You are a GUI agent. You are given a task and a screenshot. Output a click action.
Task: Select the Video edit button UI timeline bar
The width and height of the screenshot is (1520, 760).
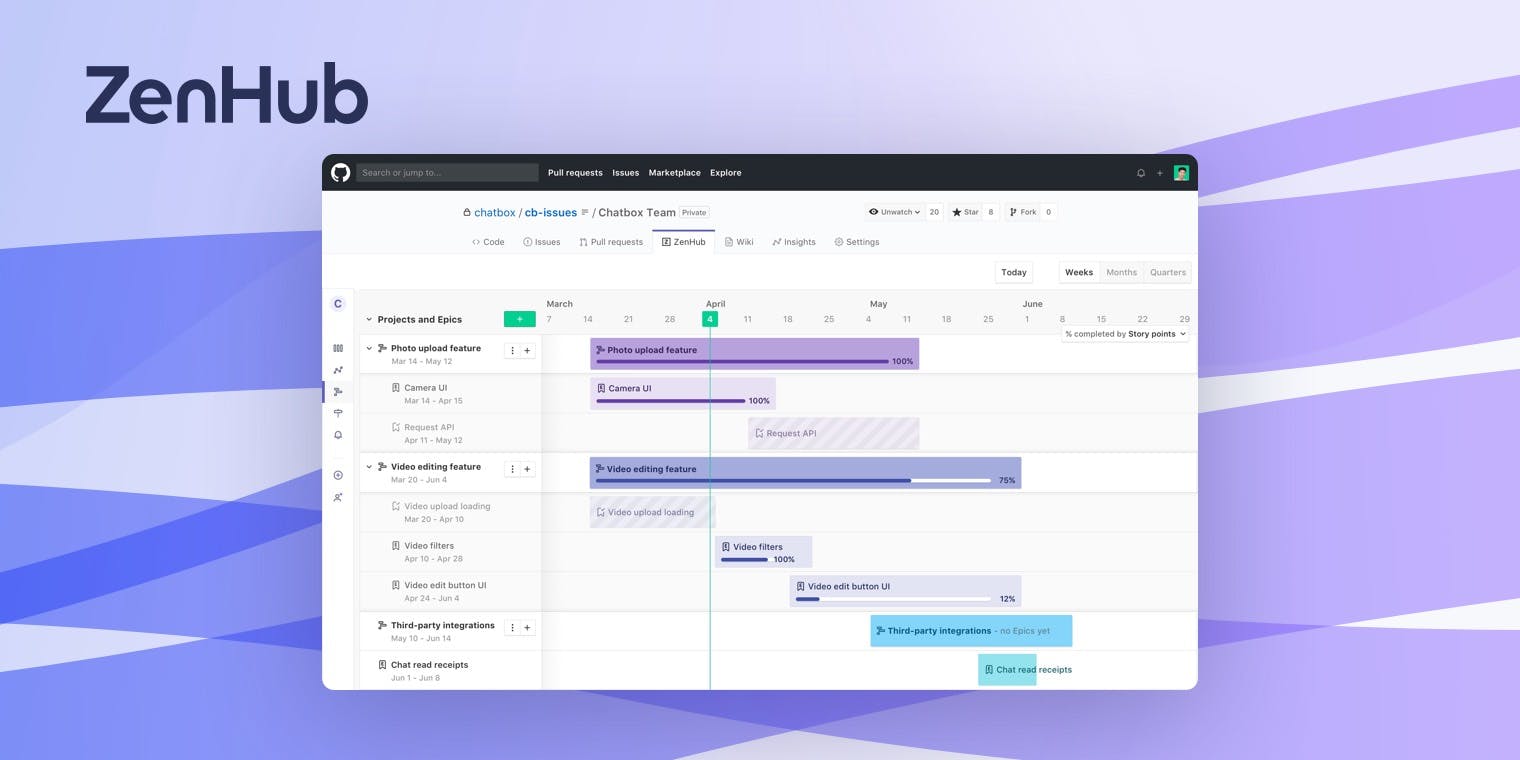pos(905,591)
